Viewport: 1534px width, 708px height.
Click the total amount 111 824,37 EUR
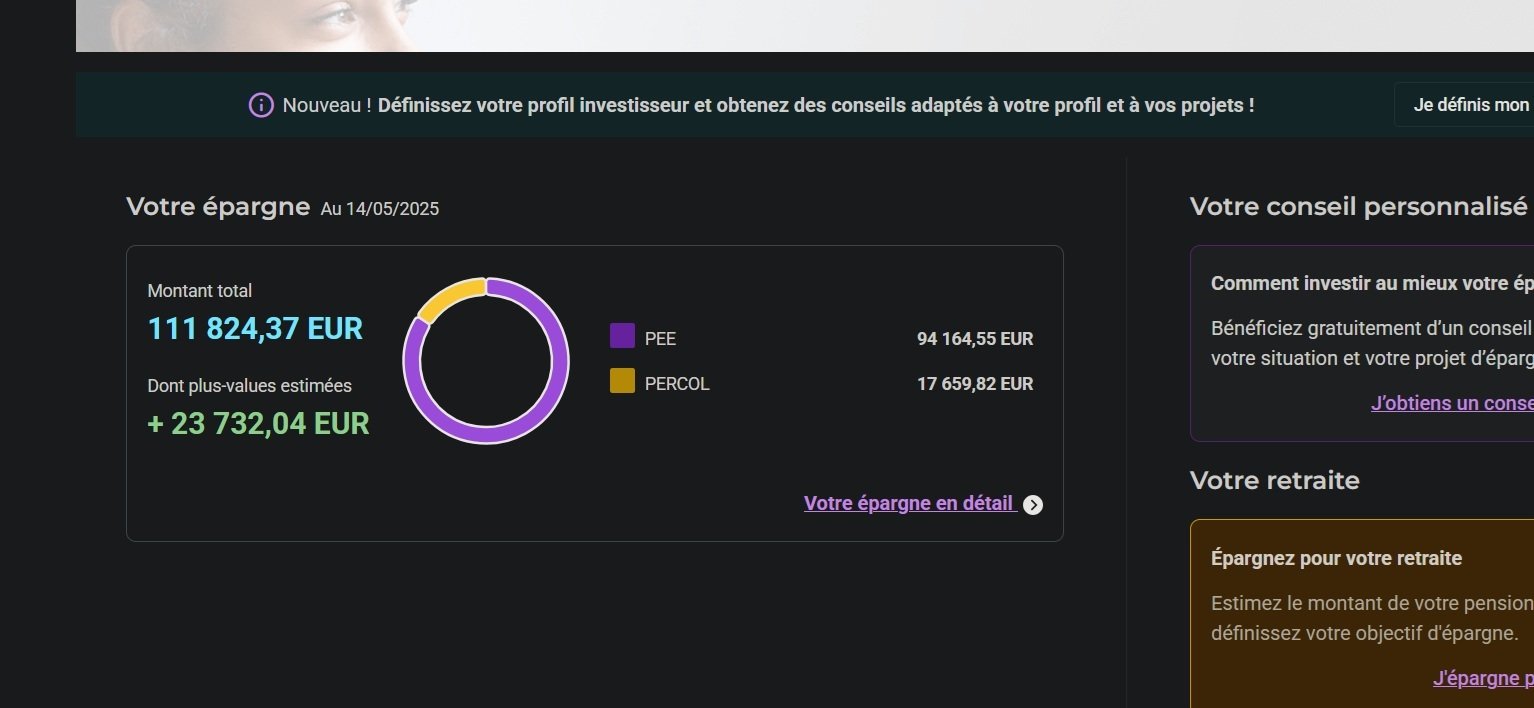click(x=255, y=328)
